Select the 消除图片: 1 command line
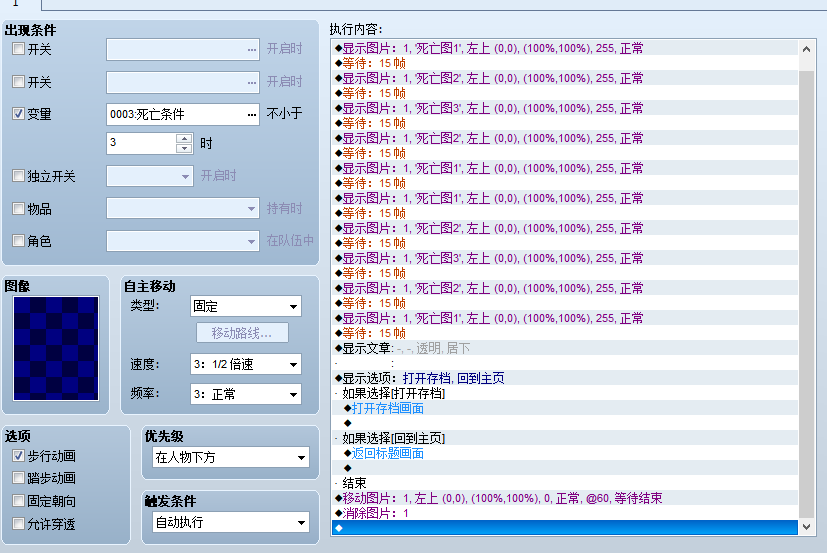The width and height of the screenshot is (827, 553). tap(564, 513)
